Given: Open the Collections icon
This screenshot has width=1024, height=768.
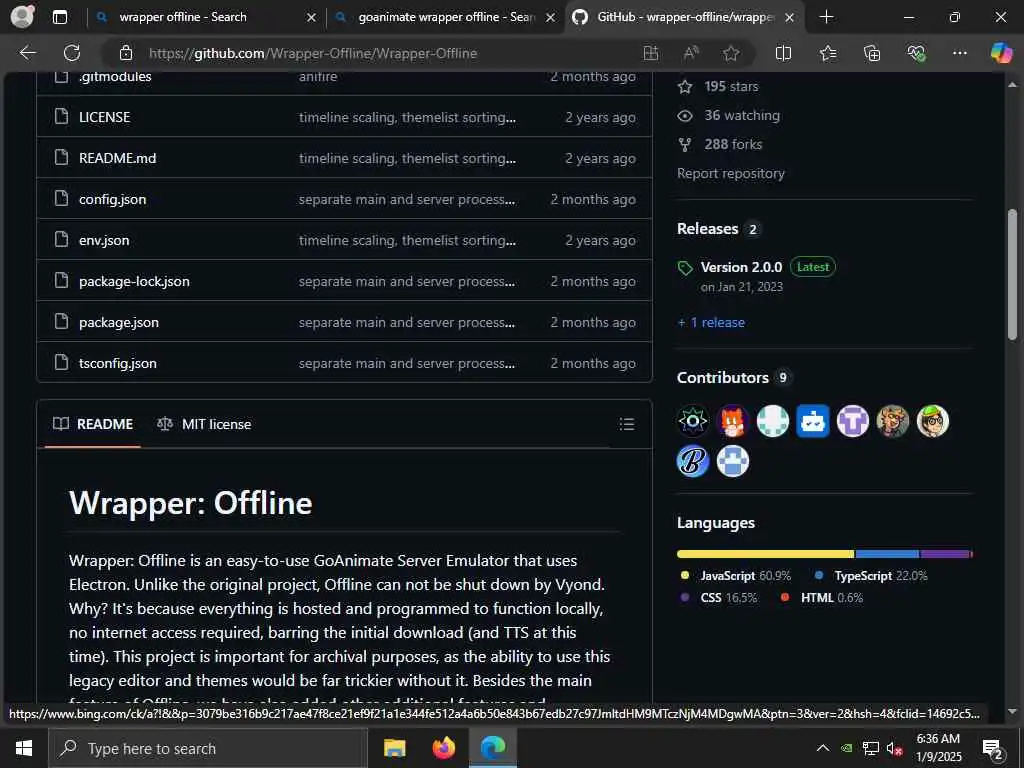Looking at the screenshot, I should pyautogui.click(x=872, y=53).
